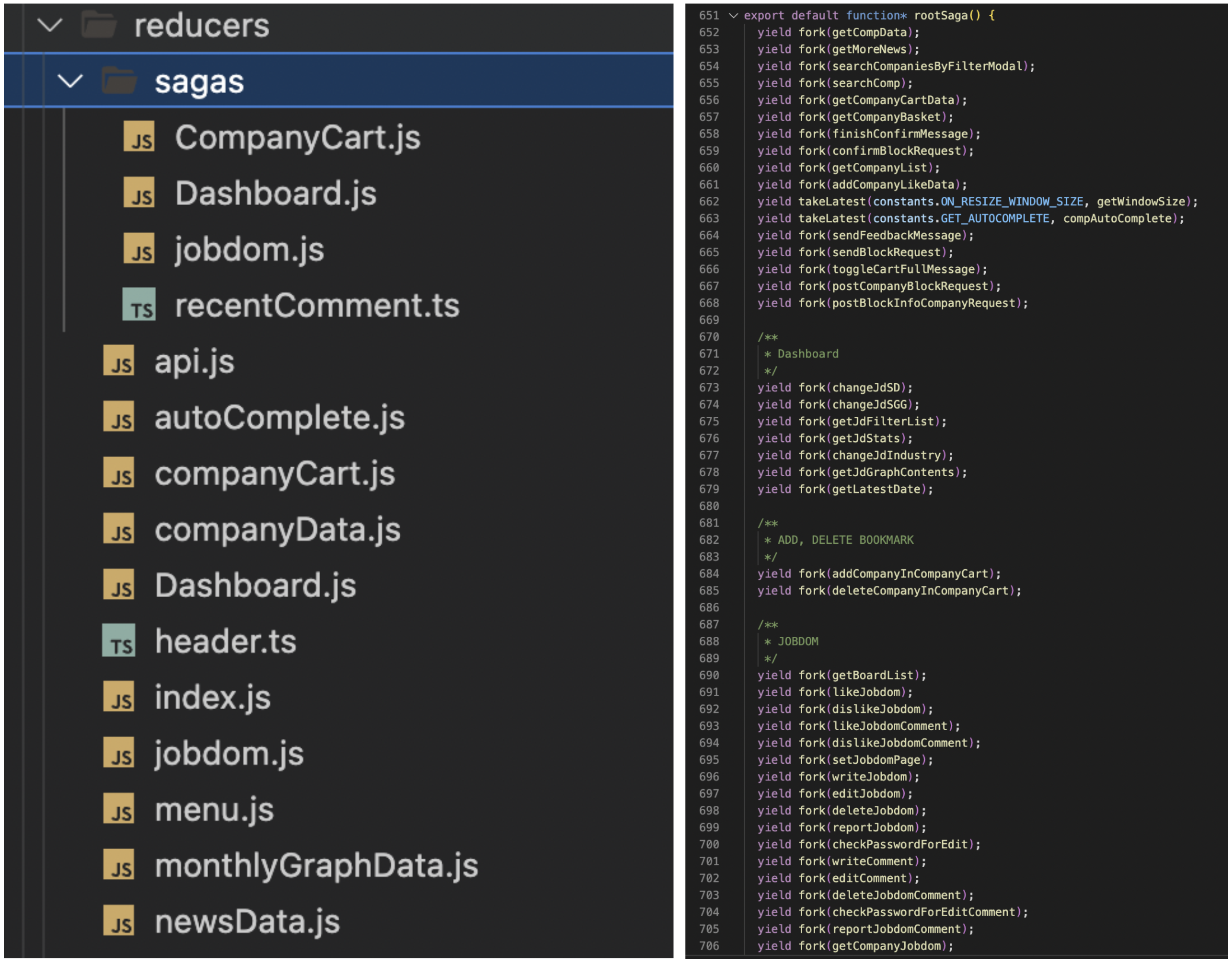1232x963 pixels.
Task: Click the Dashboard comment text on line 671
Action: 807,354
